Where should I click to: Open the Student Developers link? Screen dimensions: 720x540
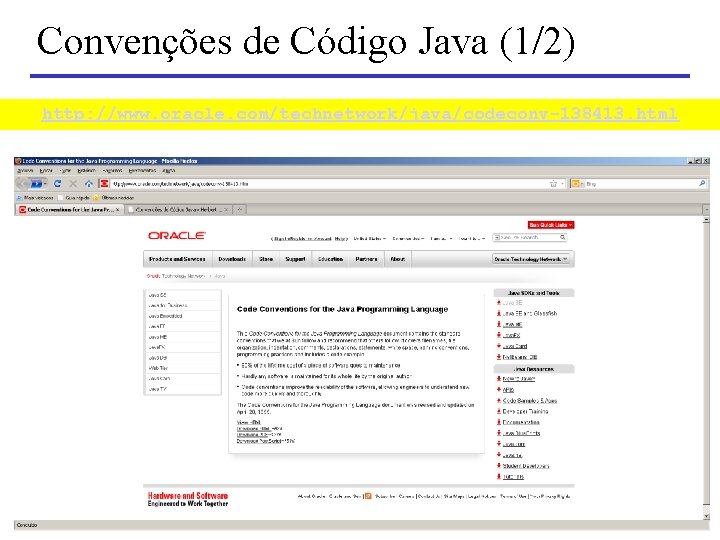526,466
